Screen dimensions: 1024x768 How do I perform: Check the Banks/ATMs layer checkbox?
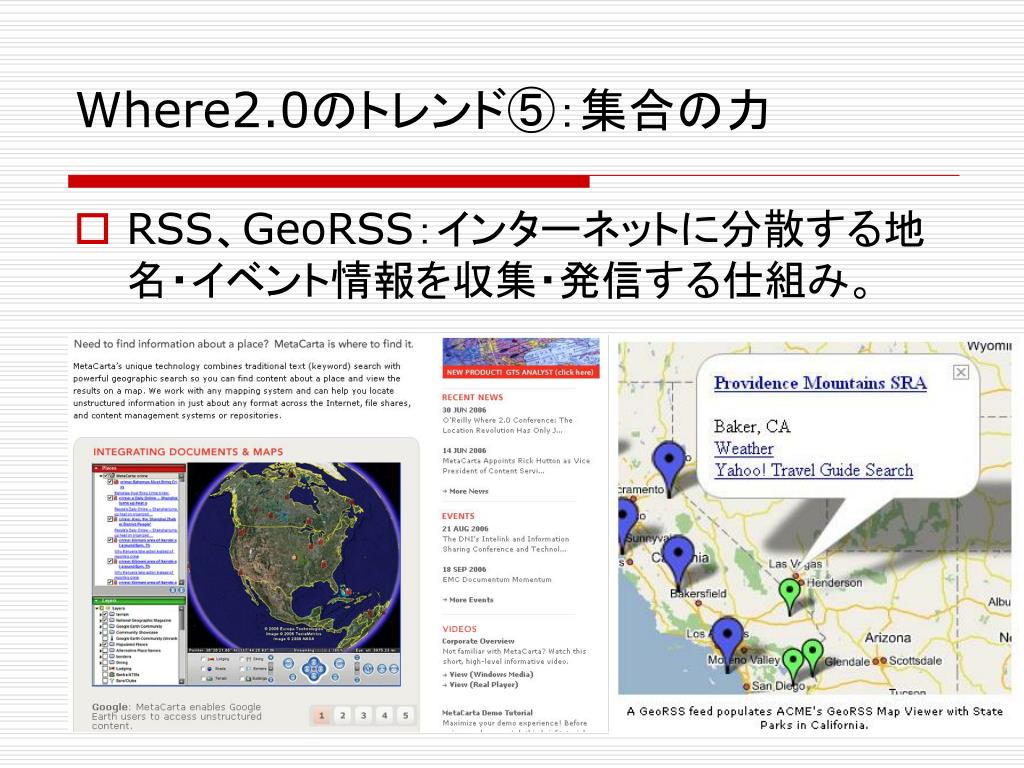click(105, 675)
